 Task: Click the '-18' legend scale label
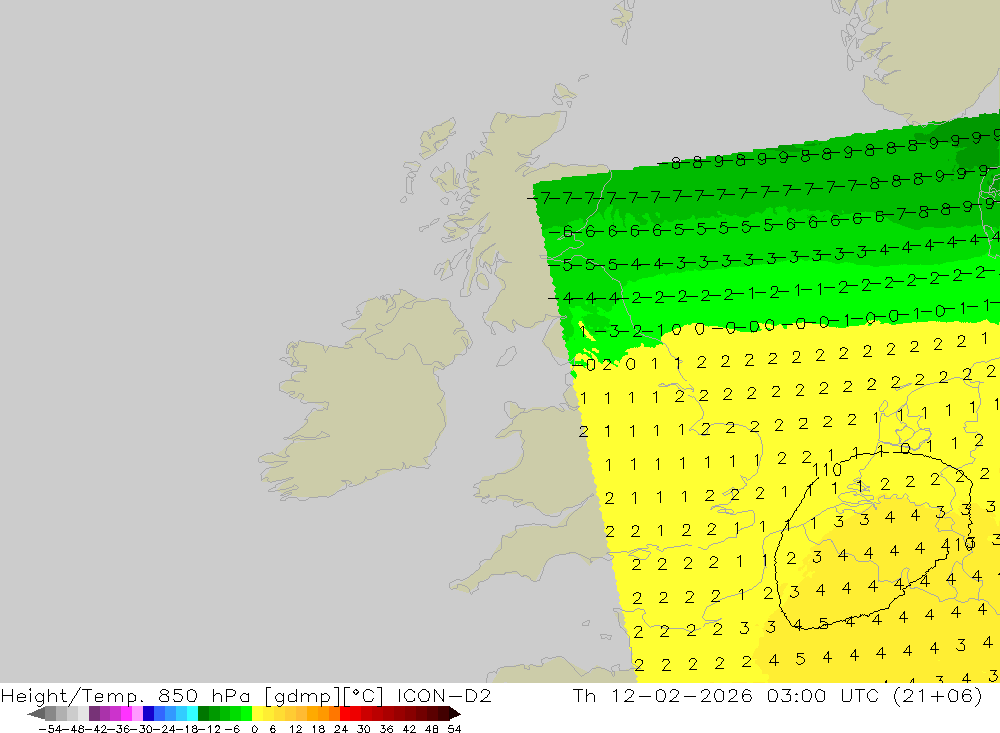coord(188,729)
